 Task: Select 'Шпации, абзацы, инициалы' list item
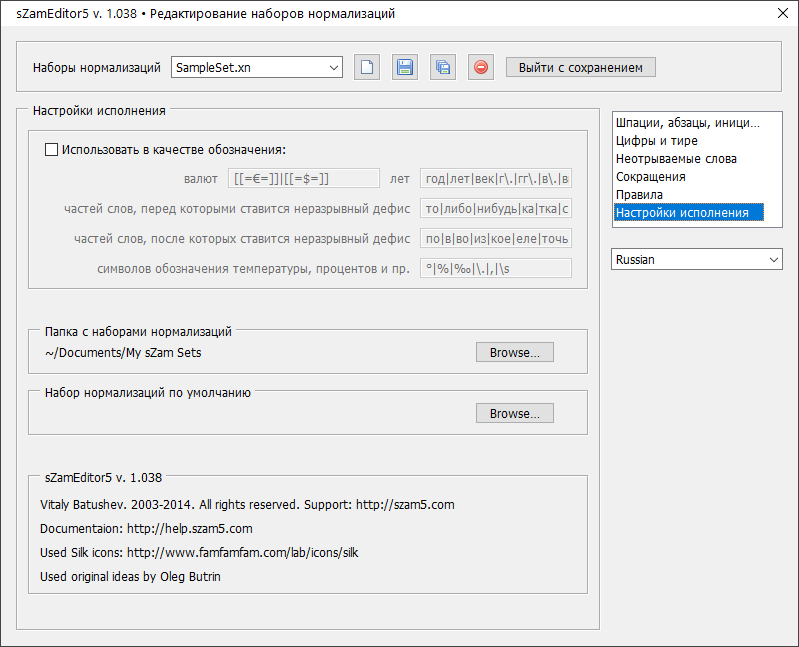click(x=687, y=123)
